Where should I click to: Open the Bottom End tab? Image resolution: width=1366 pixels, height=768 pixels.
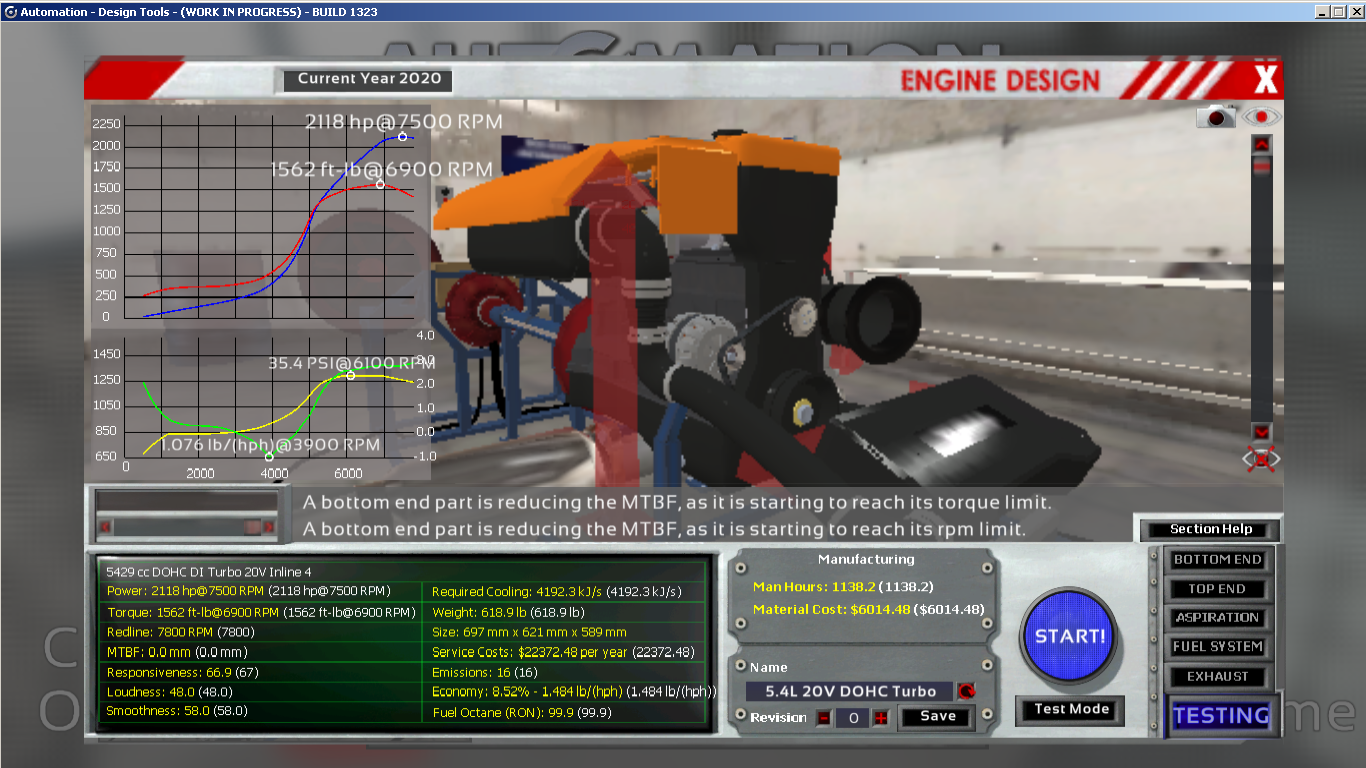tap(1217, 560)
